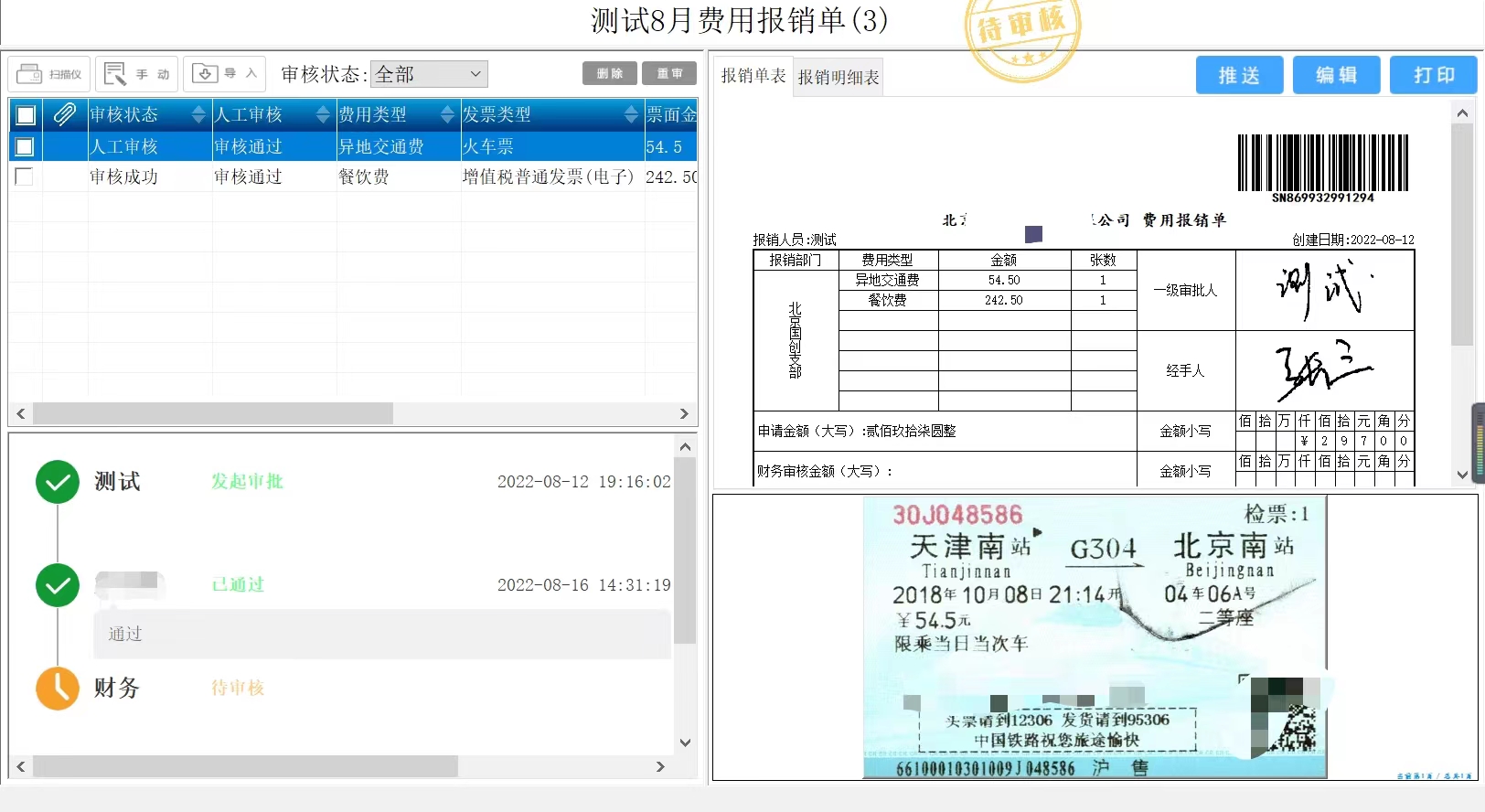This screenshot has height=812, width=1485.
Task: Select the 异地交通费 cell
Action: [x=399, y=146]
